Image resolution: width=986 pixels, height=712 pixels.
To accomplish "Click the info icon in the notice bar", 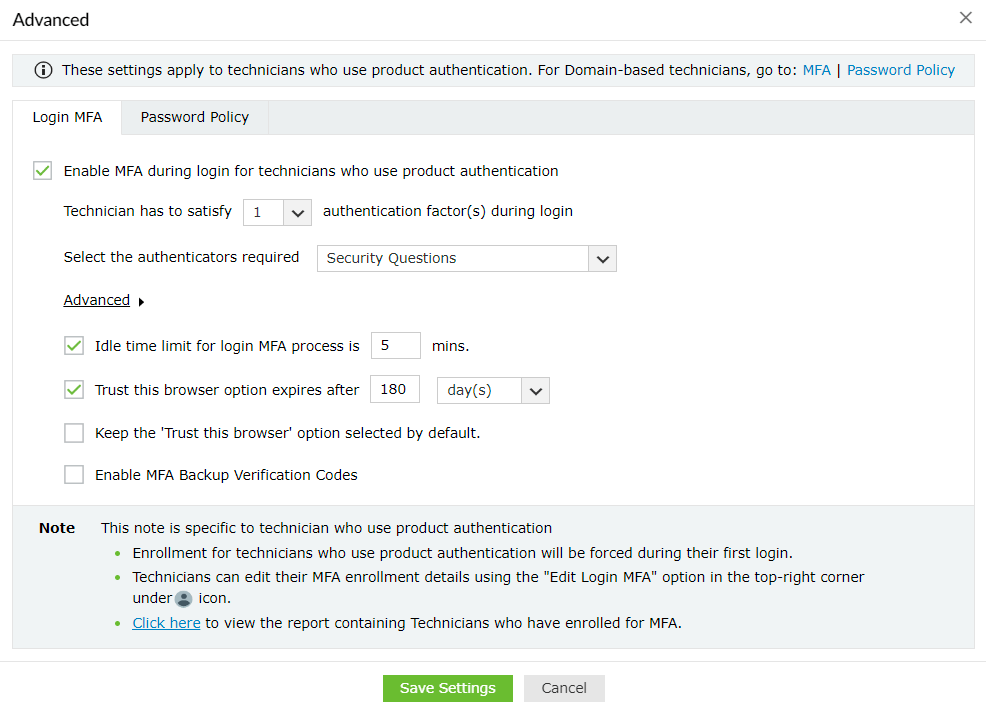I will pyautogui.click(x=43, y=70).
